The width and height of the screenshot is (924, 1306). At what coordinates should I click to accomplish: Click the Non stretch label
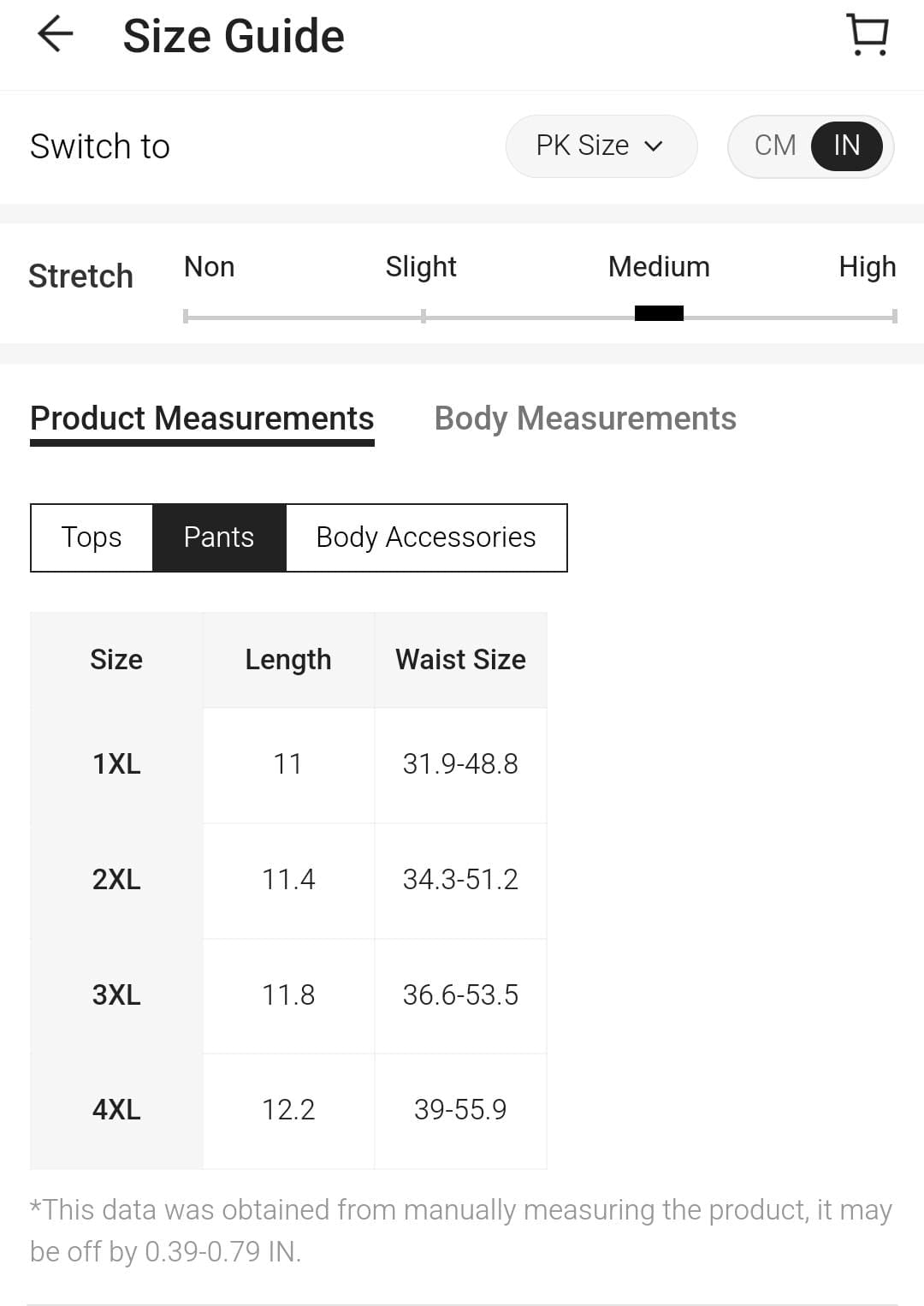coord(209,267)
